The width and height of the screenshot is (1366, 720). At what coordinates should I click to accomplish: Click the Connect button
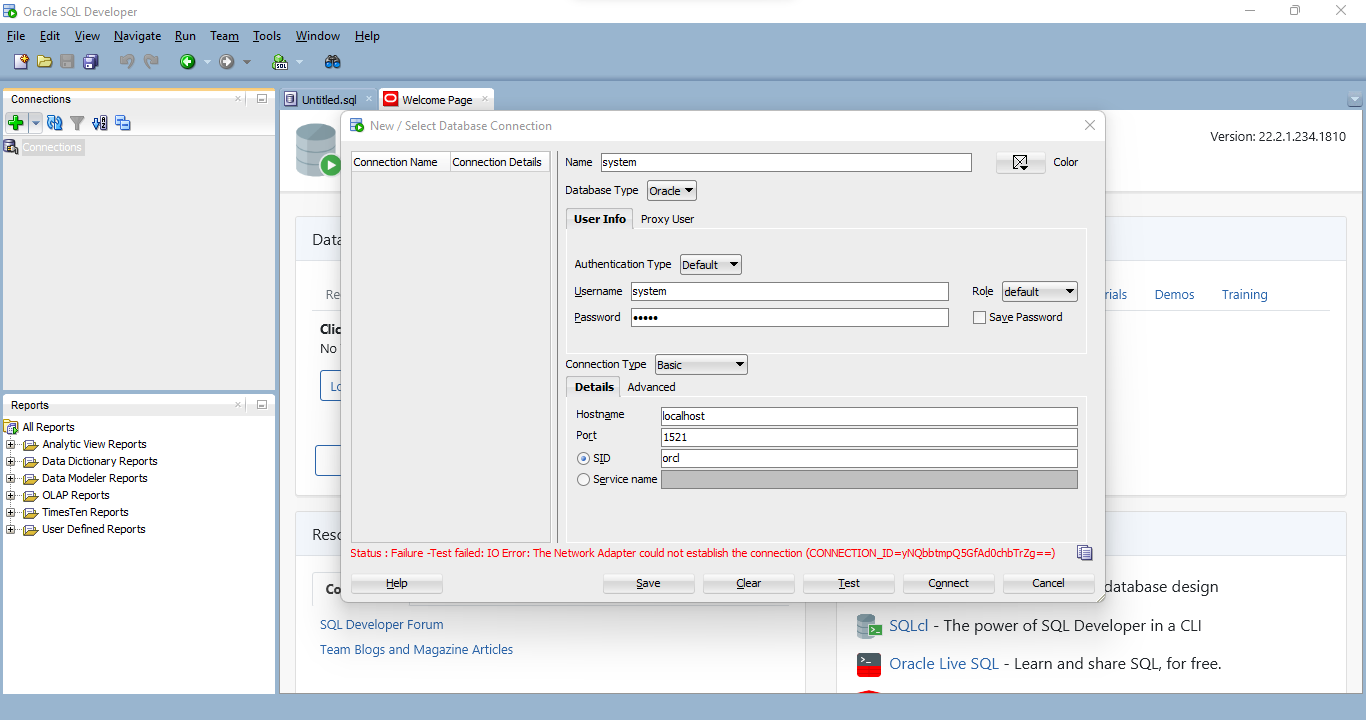(949, 583)
